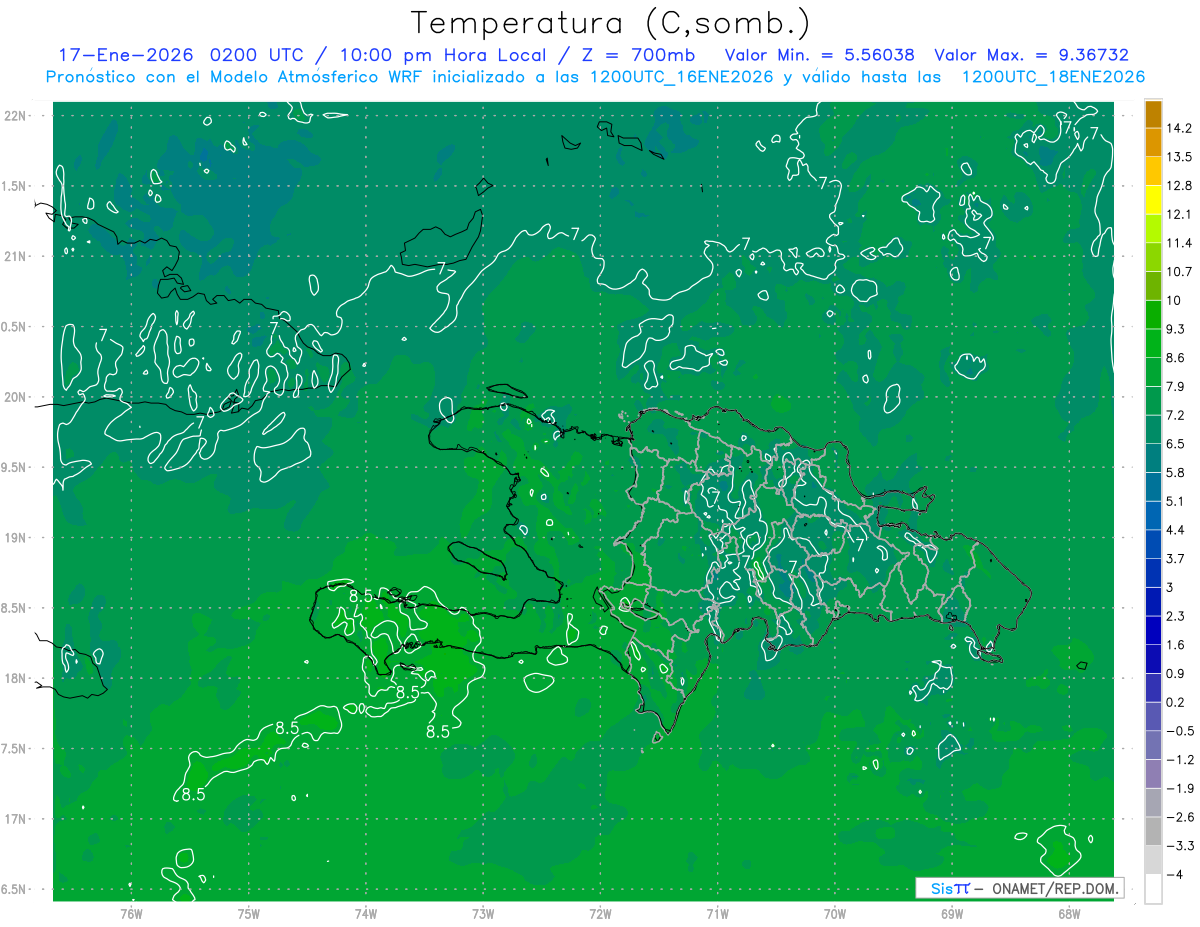Pick the dark blue swatch between 1.6 and 2.3
The height and width of the screenshot is (927, 1200).
click(1153, 631)
